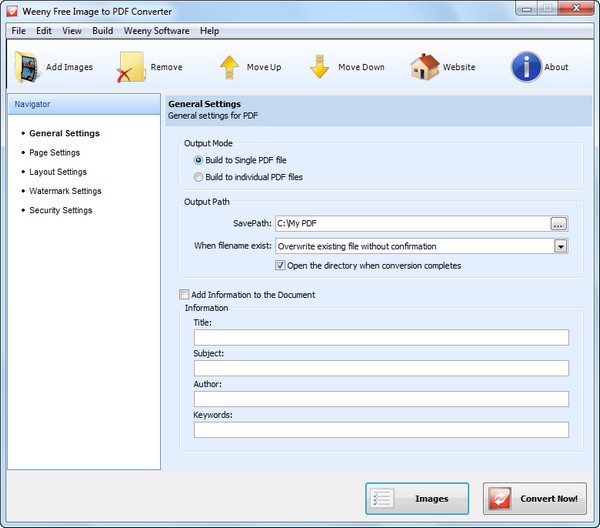Open the Weeny Software menu
Image resolution: width=600 pixels, height=528 pixels.
coord(157,31)
